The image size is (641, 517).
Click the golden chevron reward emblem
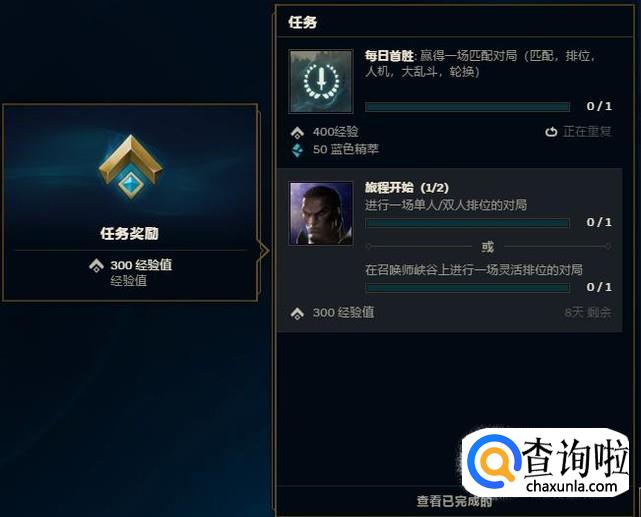coord(130,166)
